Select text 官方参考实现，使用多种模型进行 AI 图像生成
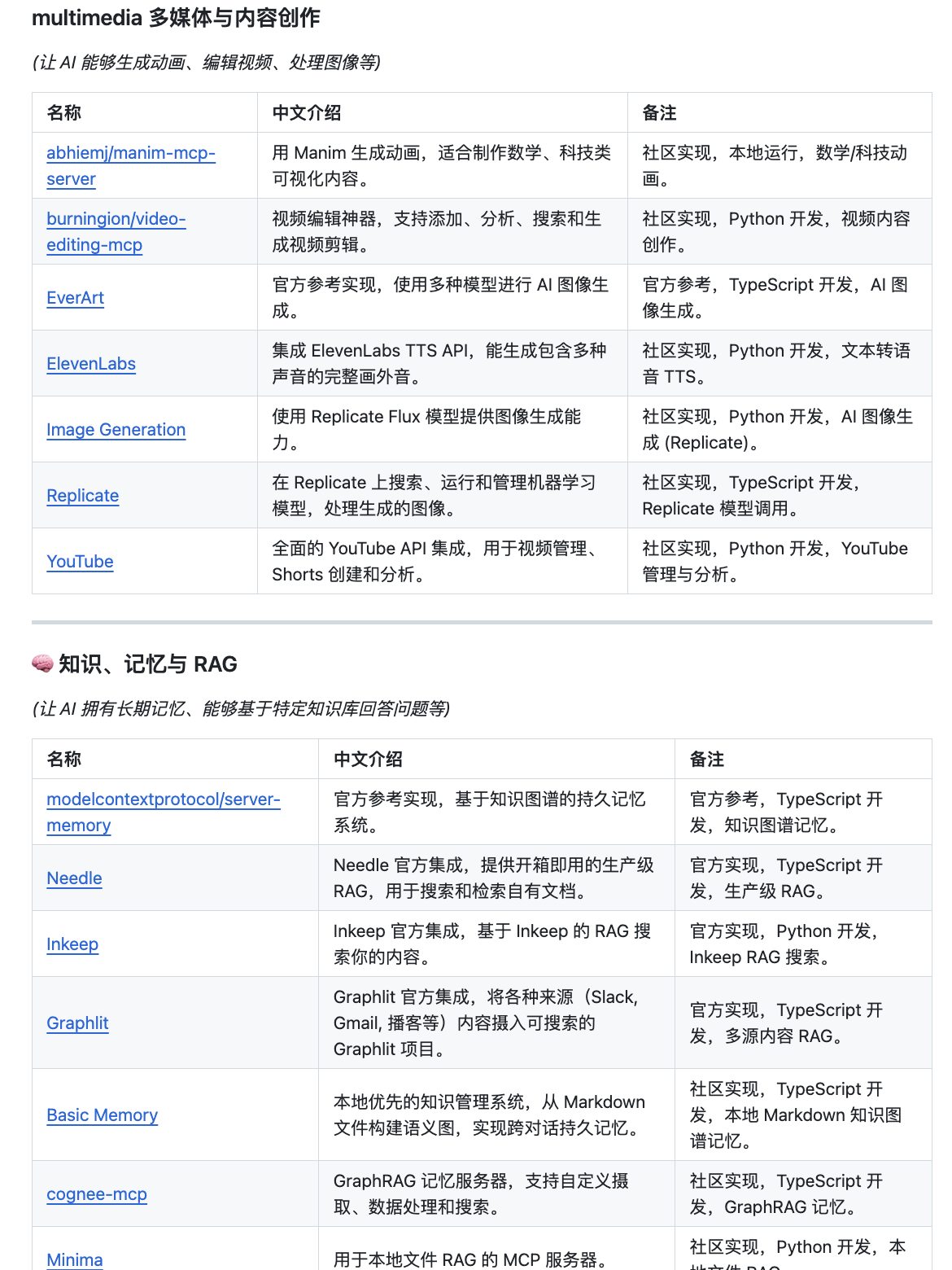The height and width of the screenshot is (1270, 952). click(440, 298)
